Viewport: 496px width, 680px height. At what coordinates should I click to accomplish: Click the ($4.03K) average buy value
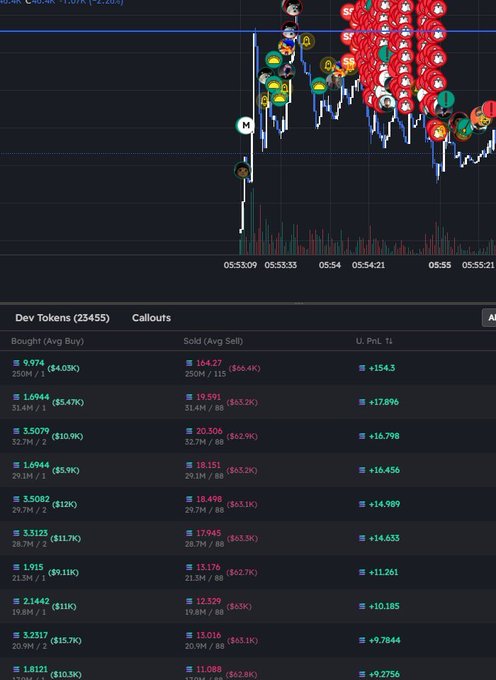click(63, 368)
